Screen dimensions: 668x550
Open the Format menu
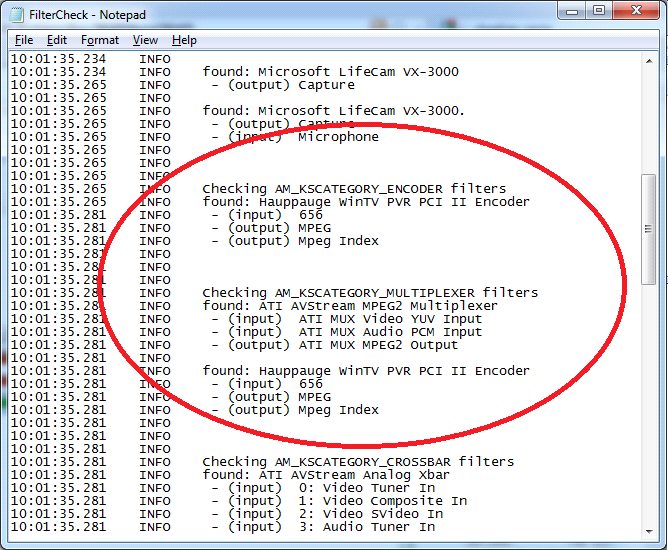coord(100,40)
